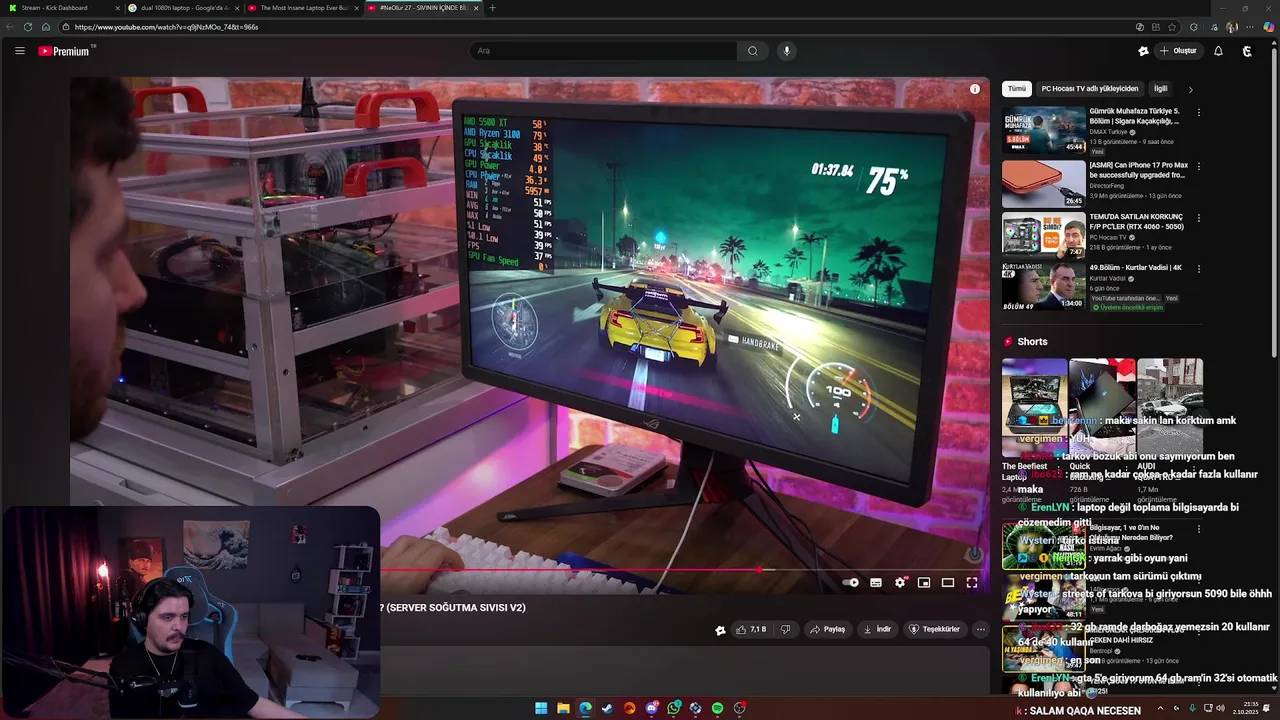The width and height of the screenshot is (1280, 720).
Task: Click the Oluştur create button
Action: 1177,51
